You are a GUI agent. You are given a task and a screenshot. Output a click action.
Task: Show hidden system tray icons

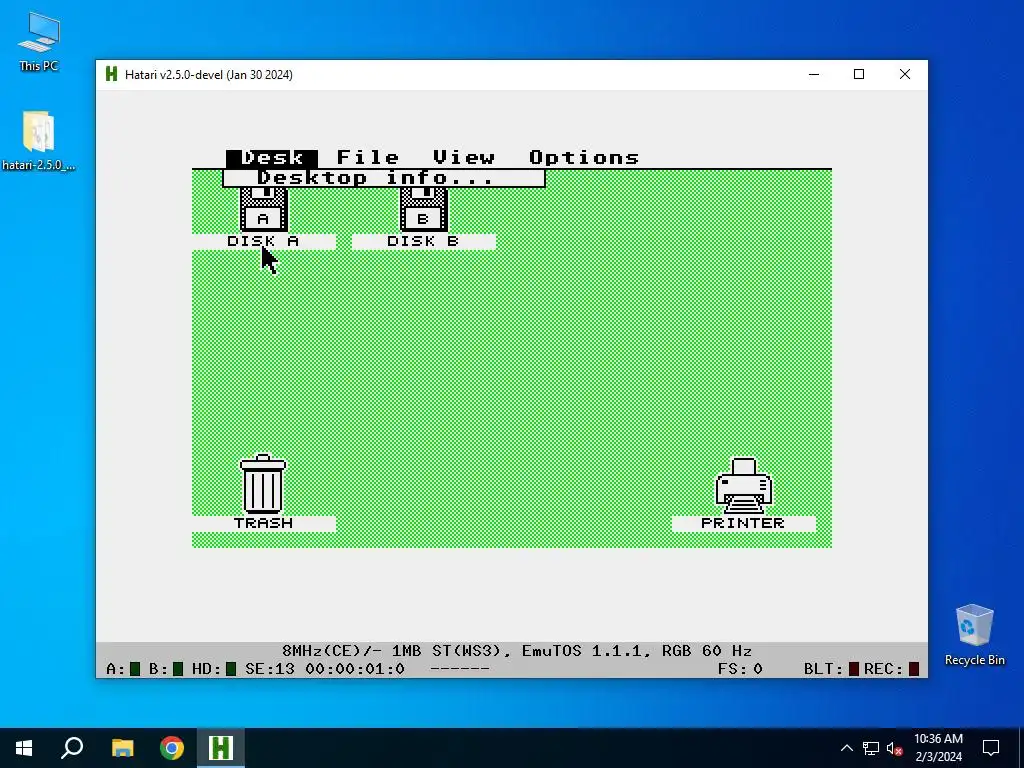(x=846, y=748)
